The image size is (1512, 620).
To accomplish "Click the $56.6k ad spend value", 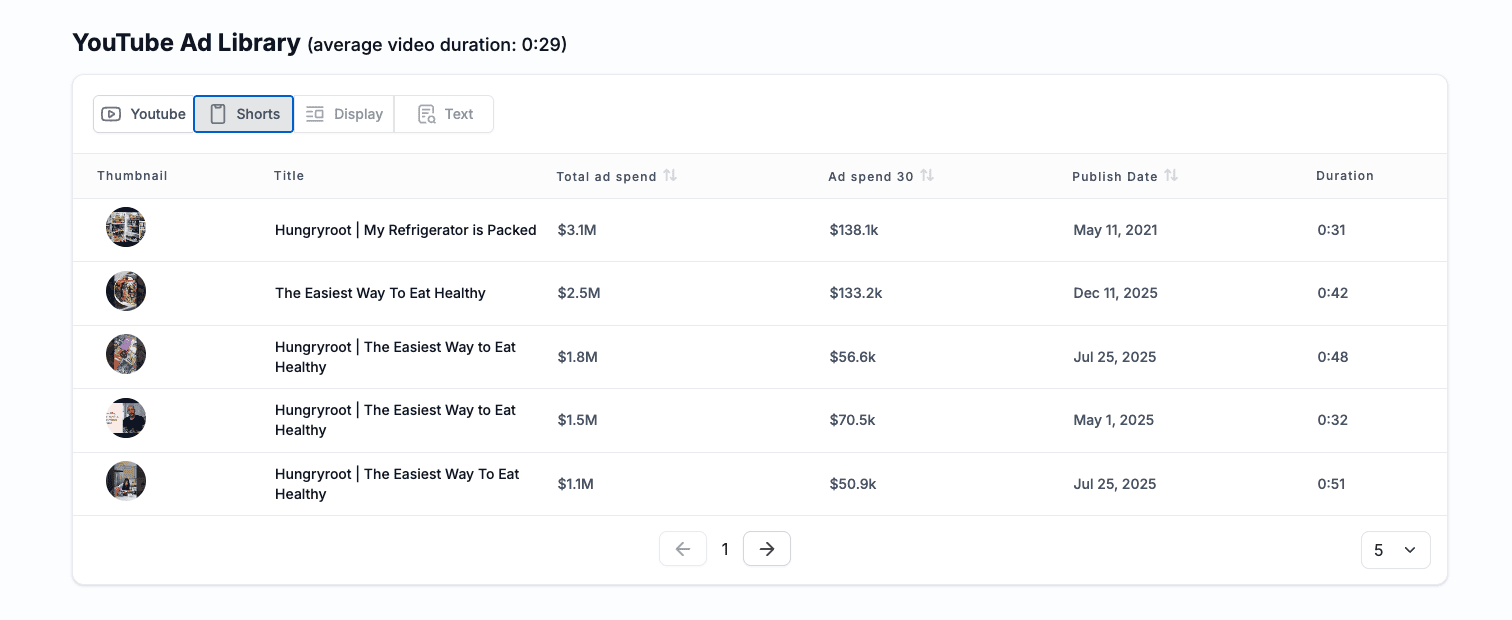I will click(x=852, y=357).
